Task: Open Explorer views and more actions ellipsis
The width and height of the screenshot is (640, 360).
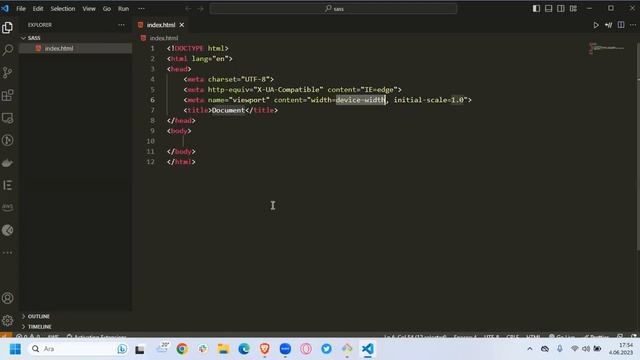Action: click(121, 25)
